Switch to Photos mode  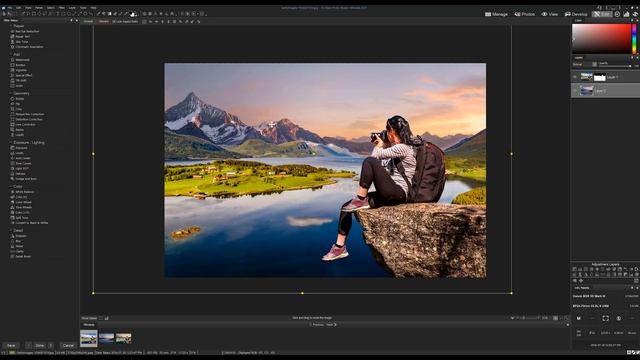(x=524, y=14)
